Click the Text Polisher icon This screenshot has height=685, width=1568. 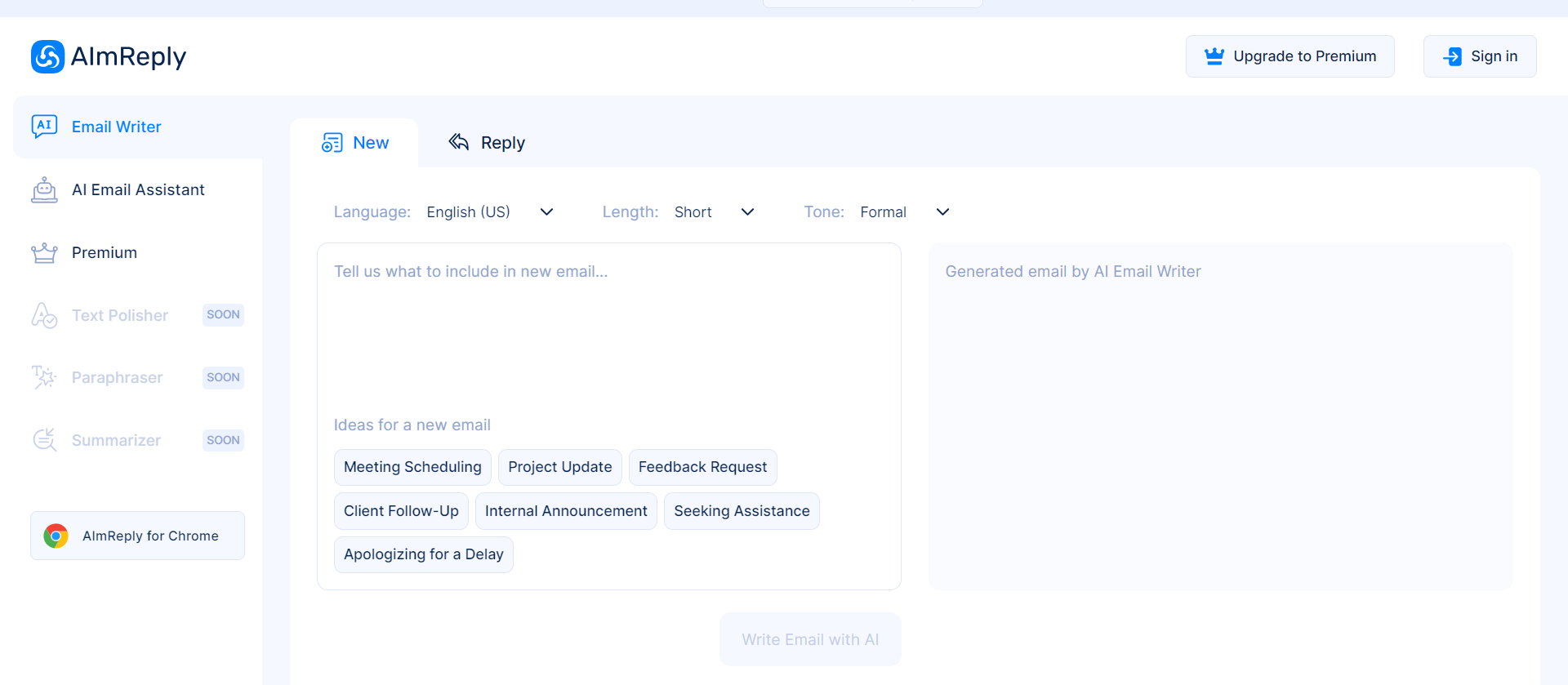point(44,315)
